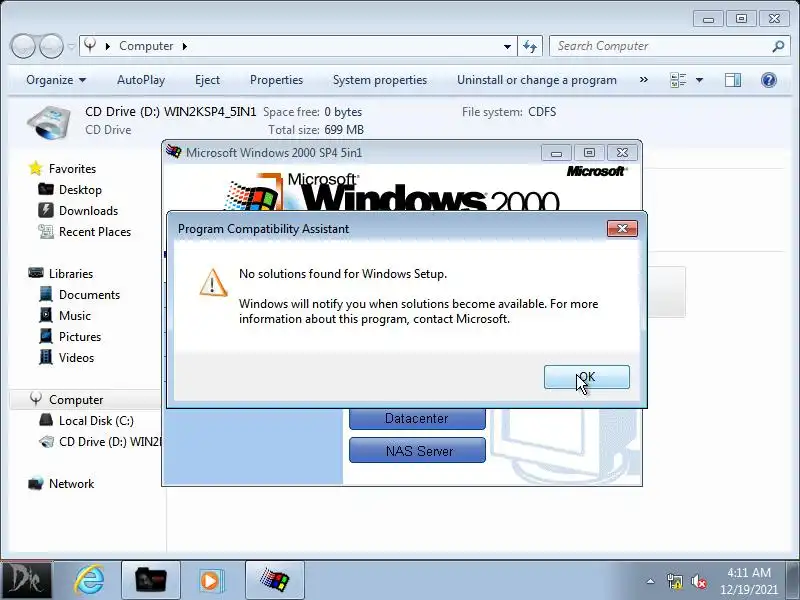Click the Microsoft logo in setup window

click(x=596, y=171)
